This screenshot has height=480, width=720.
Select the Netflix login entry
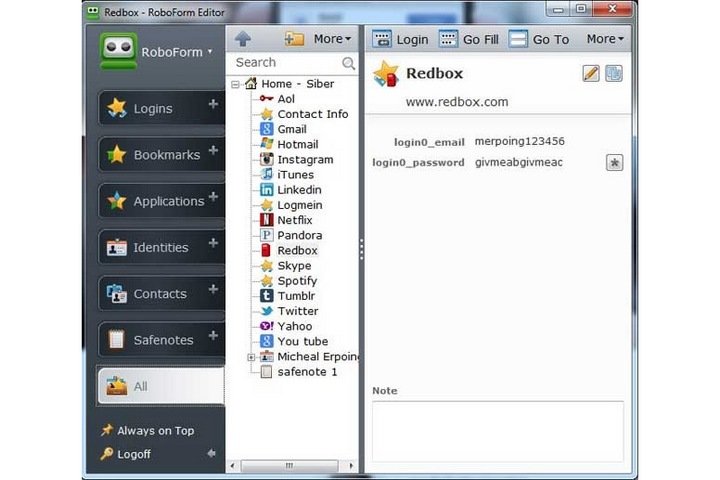pos(286,220)
